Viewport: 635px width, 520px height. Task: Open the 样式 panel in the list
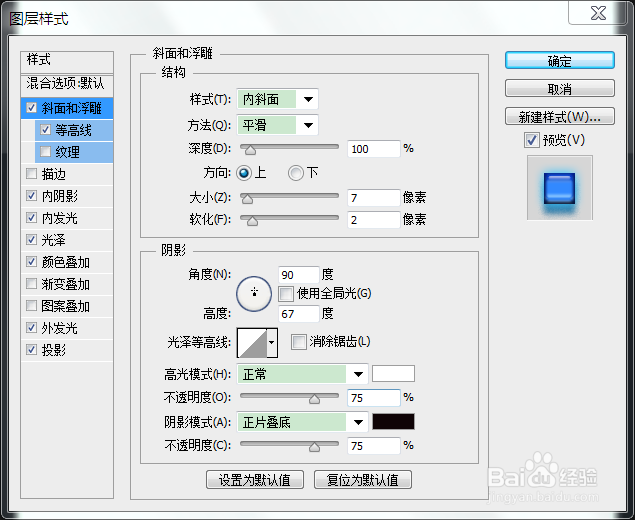click(67, 61)
